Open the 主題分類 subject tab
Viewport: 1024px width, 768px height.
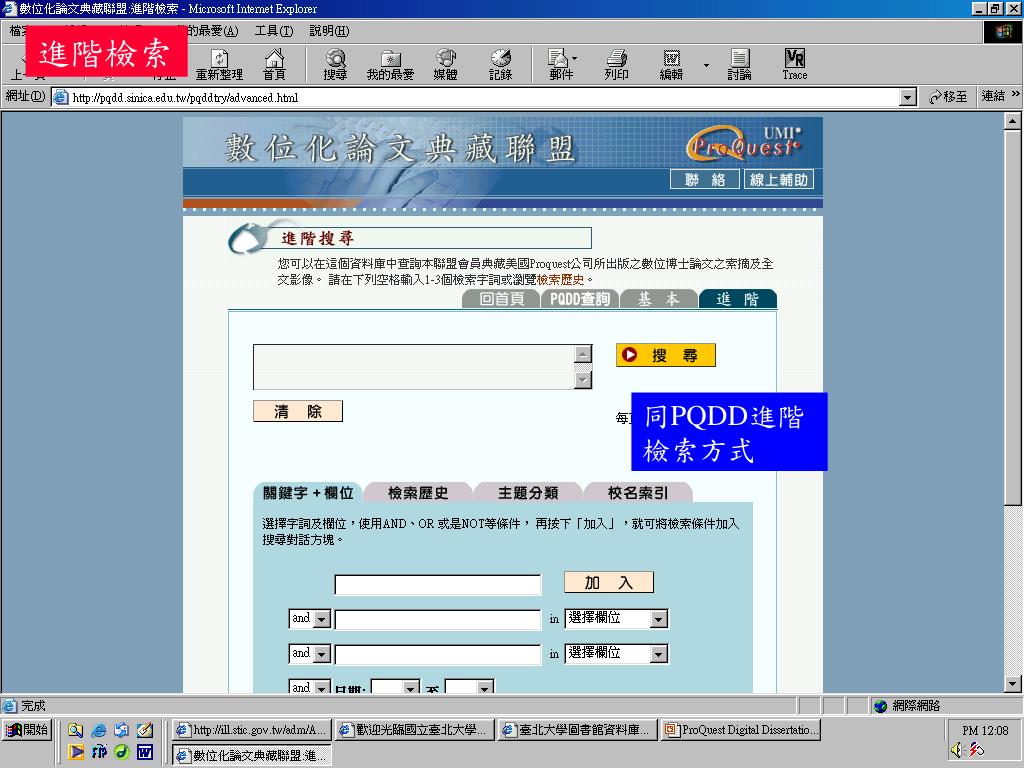(528, 492)
